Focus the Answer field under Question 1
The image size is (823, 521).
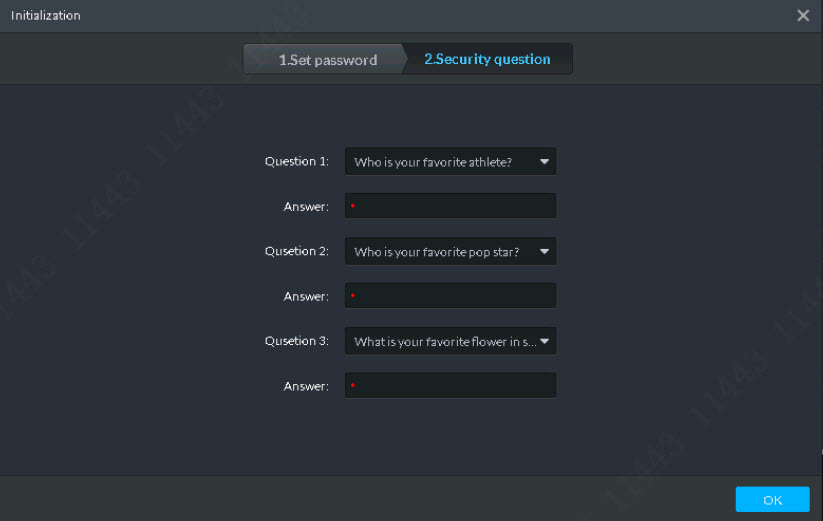(x=450, y=206)
